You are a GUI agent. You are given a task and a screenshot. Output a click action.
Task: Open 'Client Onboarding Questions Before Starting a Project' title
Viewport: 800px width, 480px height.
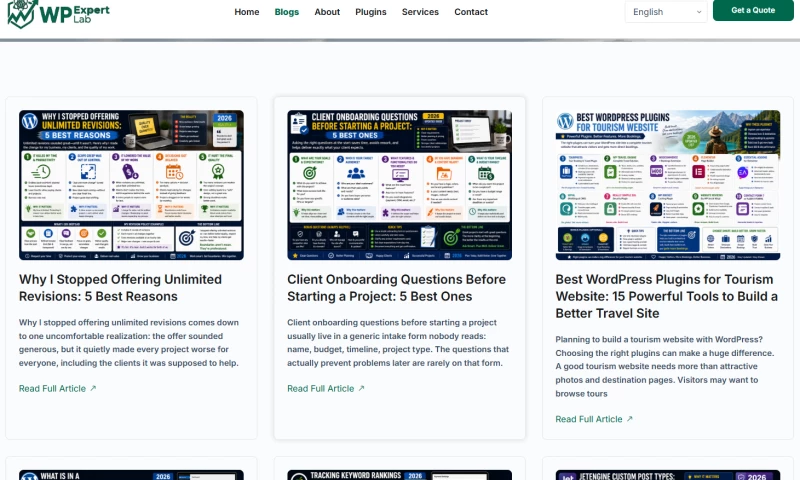(396, 288)
